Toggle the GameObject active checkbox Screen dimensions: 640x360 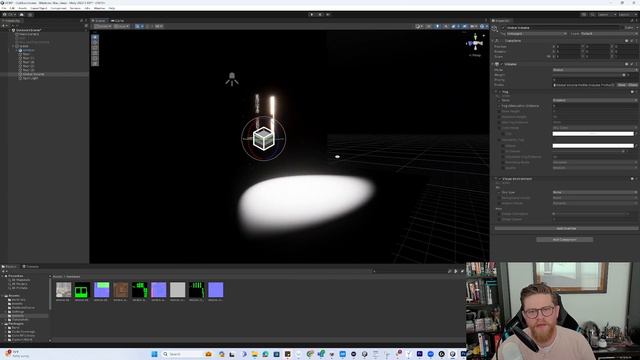(x=503, y=28)
